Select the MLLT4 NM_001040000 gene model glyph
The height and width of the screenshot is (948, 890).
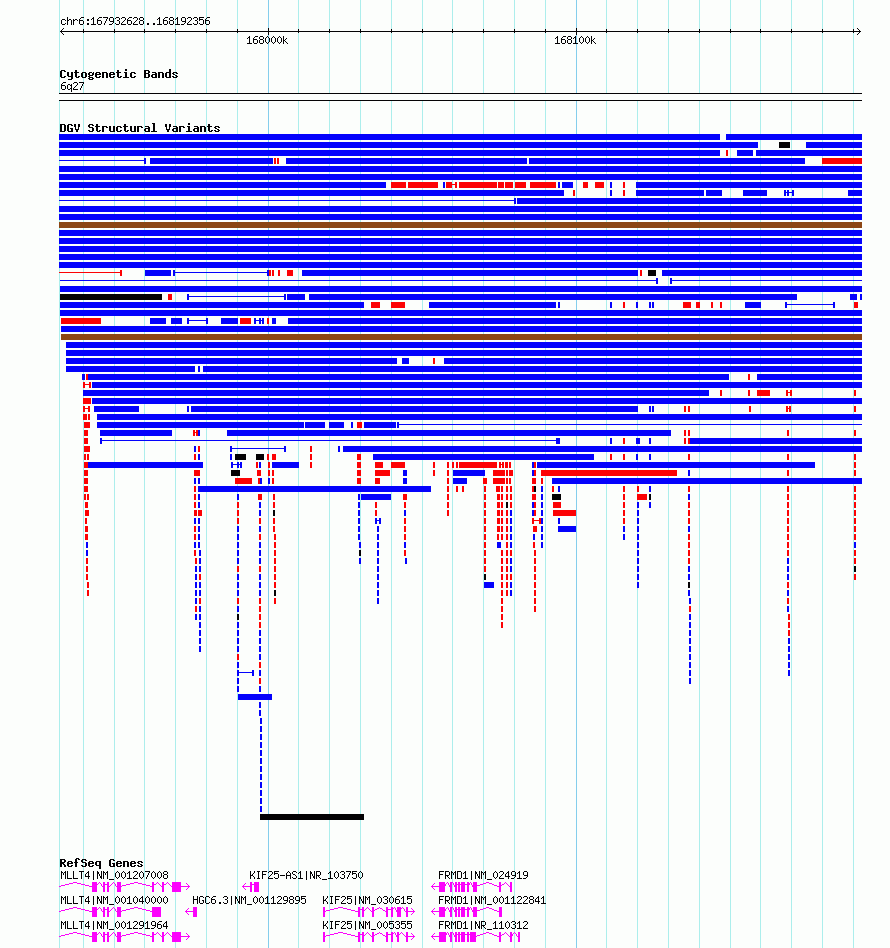click(111, 912)
